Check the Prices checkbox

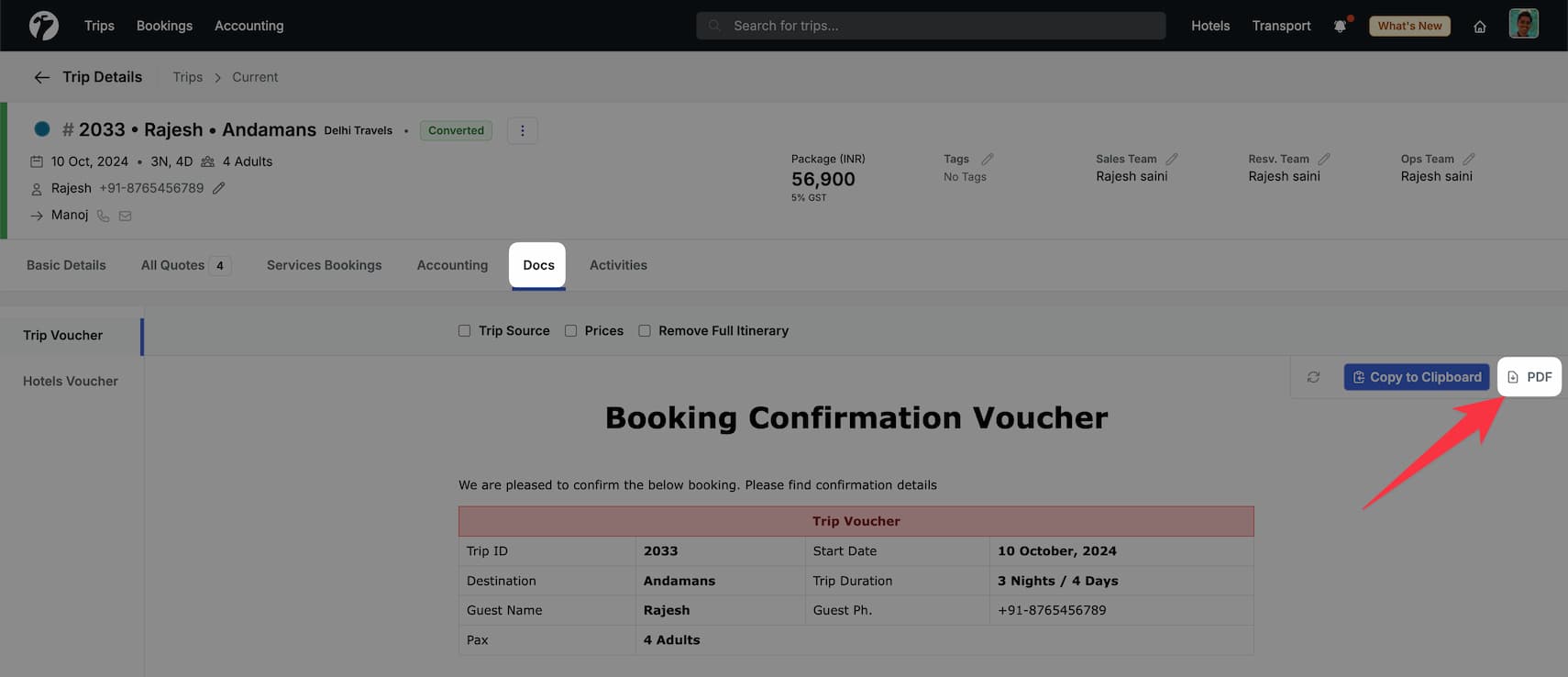point(571,331)
